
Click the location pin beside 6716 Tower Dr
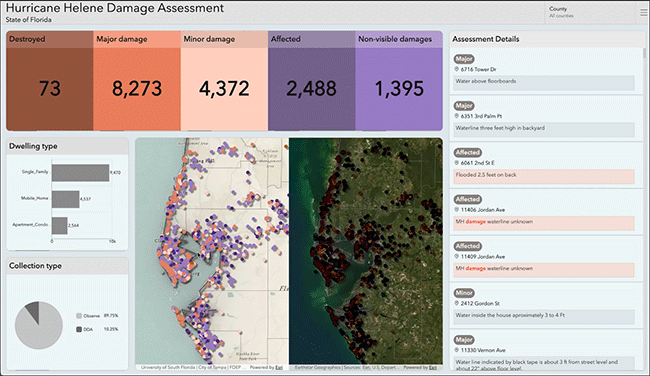[456, 69]
